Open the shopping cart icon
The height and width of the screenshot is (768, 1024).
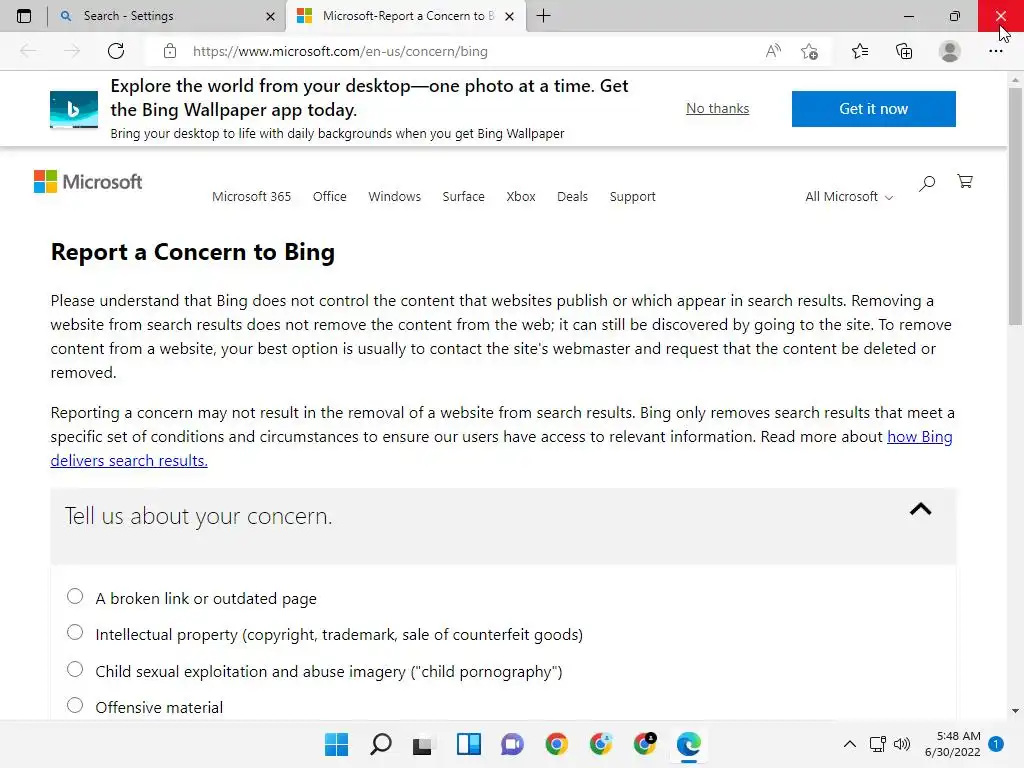coord(965,182)
